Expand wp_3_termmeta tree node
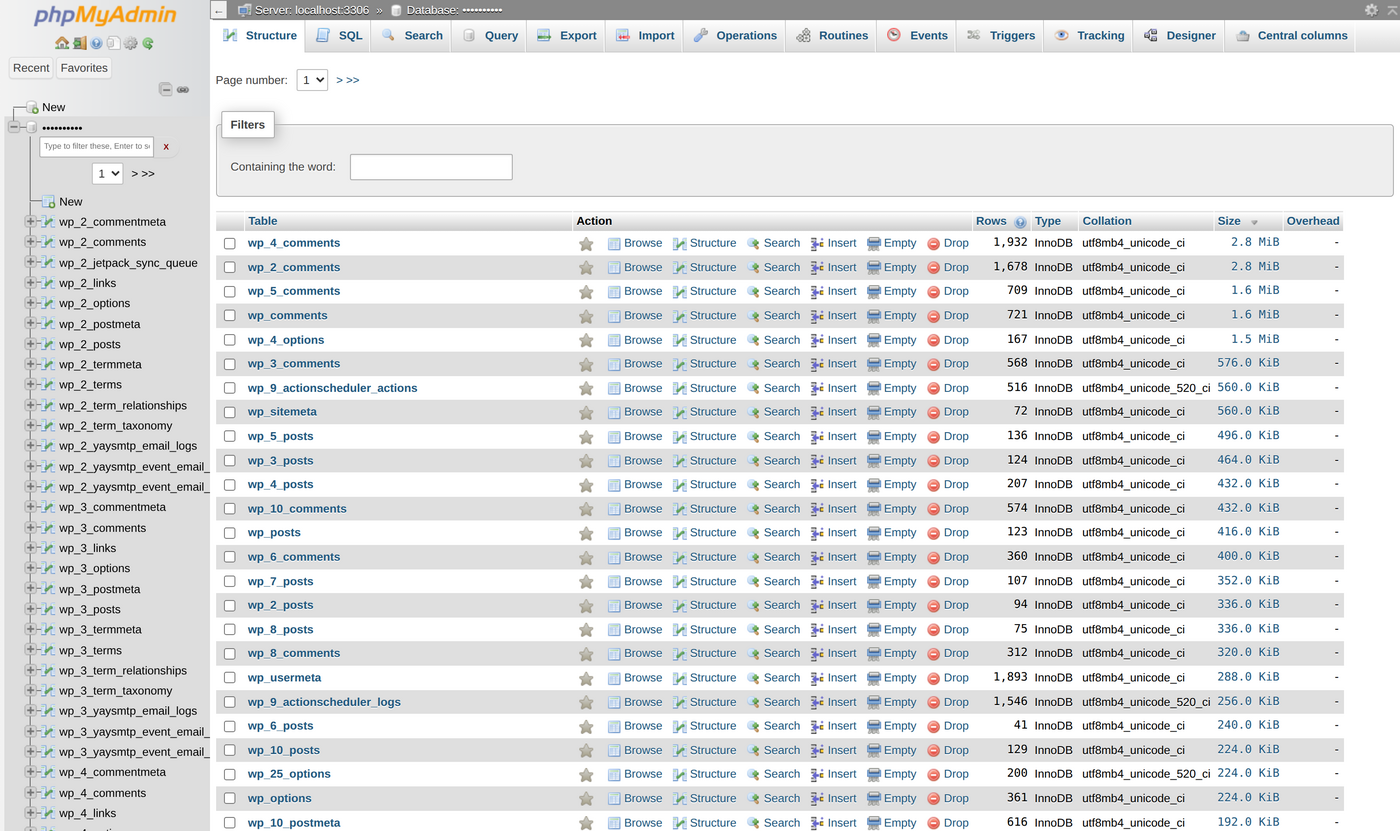Screen dimensions: 1400x831 coord(30,630)
